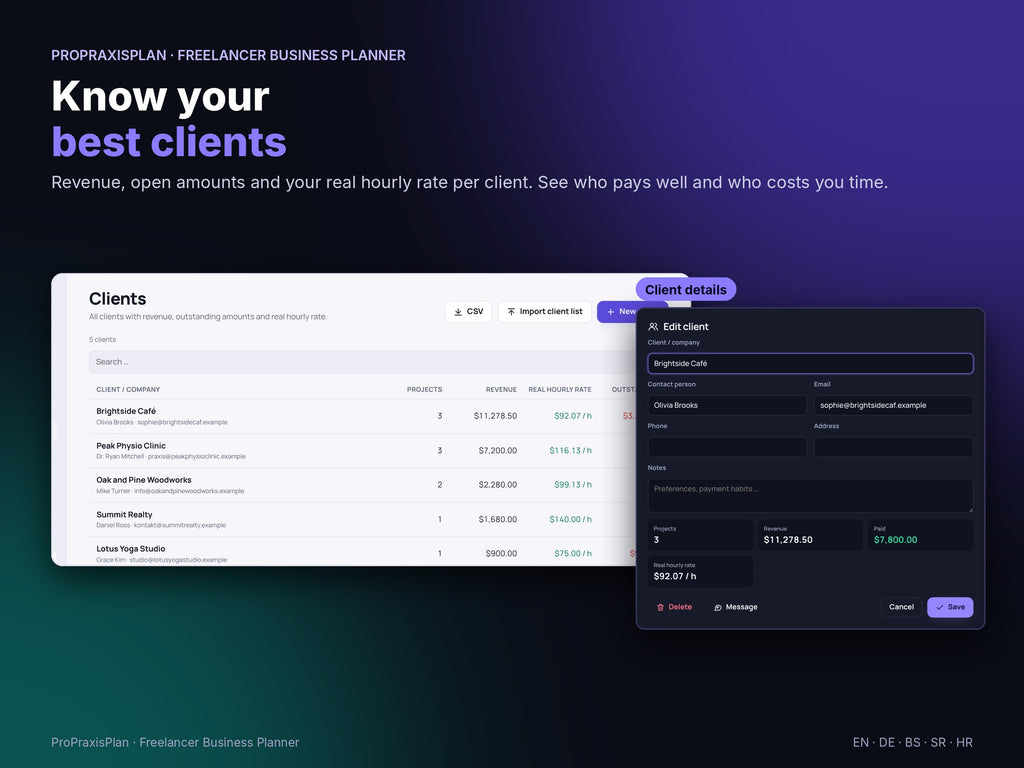Click the CLIENT / COMPANY column header
The width and height of the screenshot is (1024, 768).
[x=128, y=389]
